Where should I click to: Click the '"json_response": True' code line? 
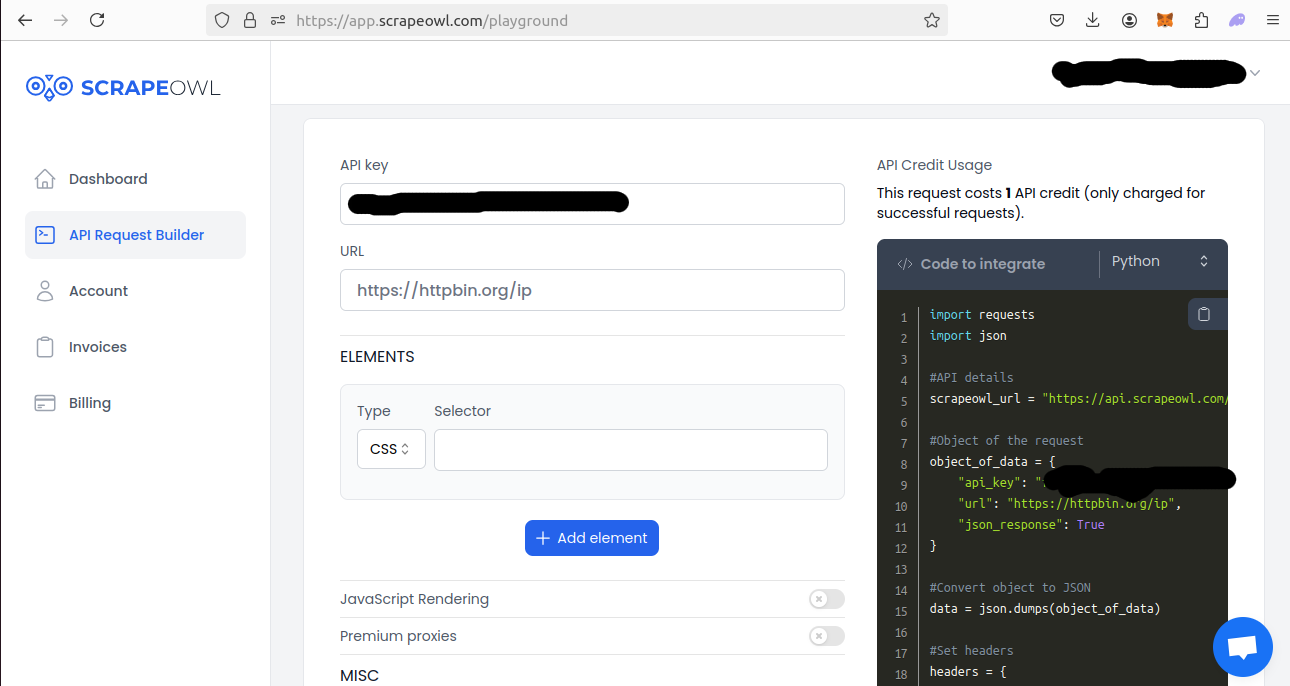tap(1031, 524)
